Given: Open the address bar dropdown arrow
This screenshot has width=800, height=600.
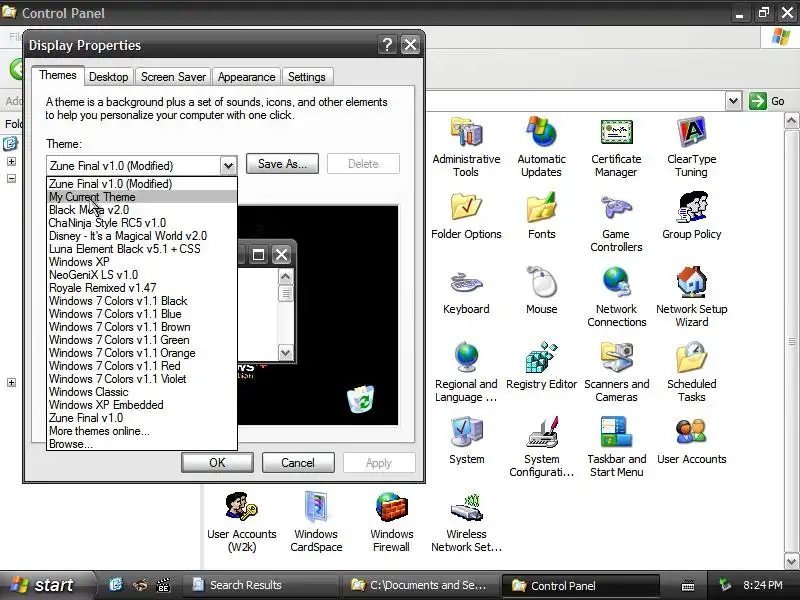Looking at the screenshot, I should tap(733, 101).
